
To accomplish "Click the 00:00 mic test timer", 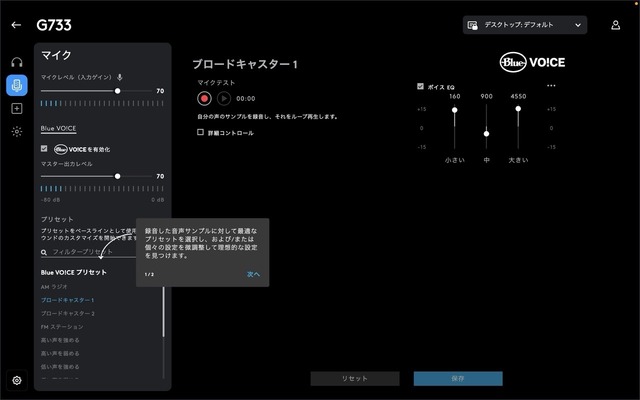I will (x=246, y=98).
